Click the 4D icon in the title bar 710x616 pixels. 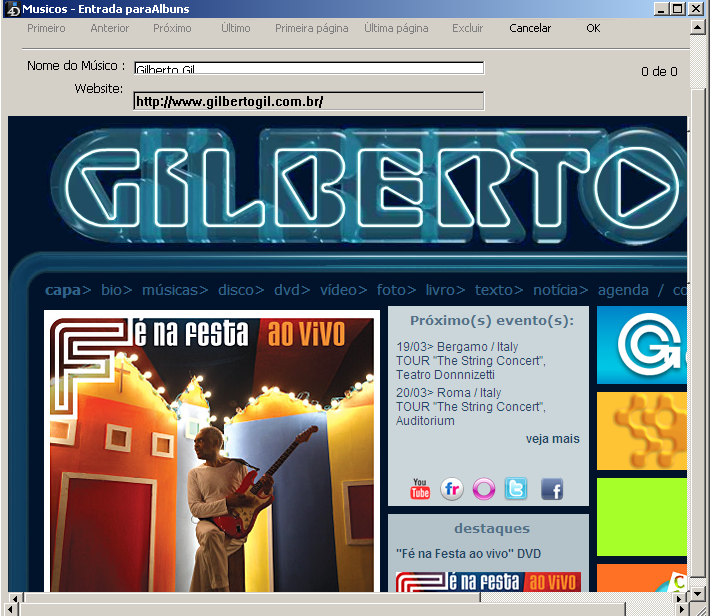pyautogui.click(x=13, y=9)
